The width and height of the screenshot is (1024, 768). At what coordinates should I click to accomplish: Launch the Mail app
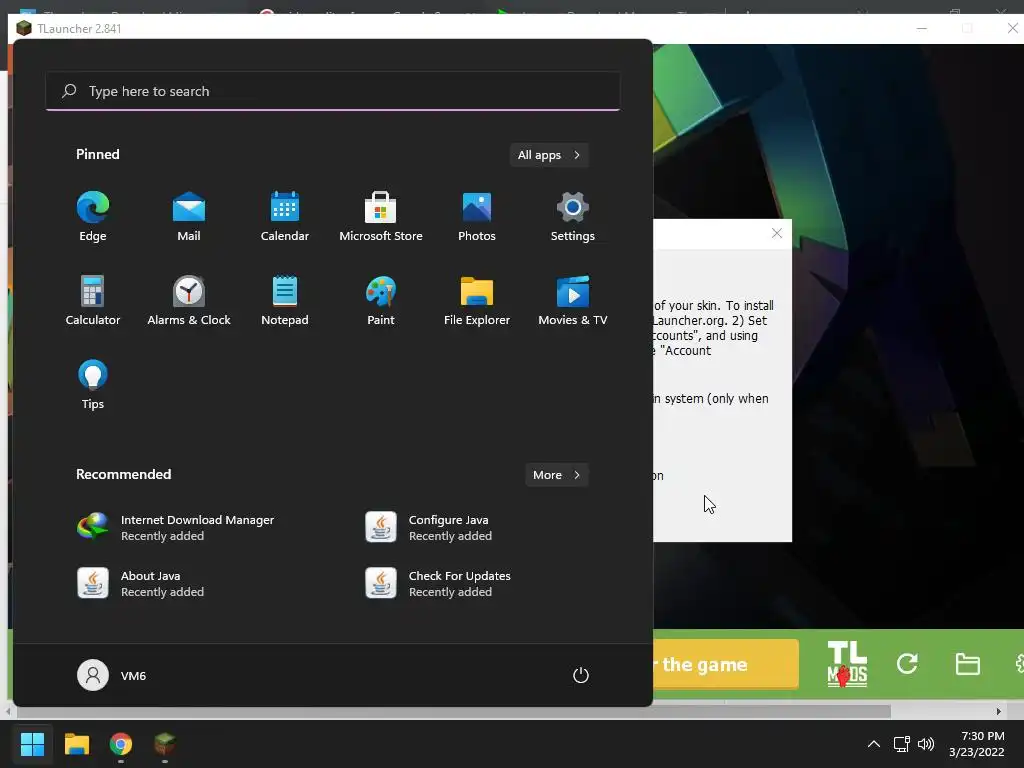(189, 217)
